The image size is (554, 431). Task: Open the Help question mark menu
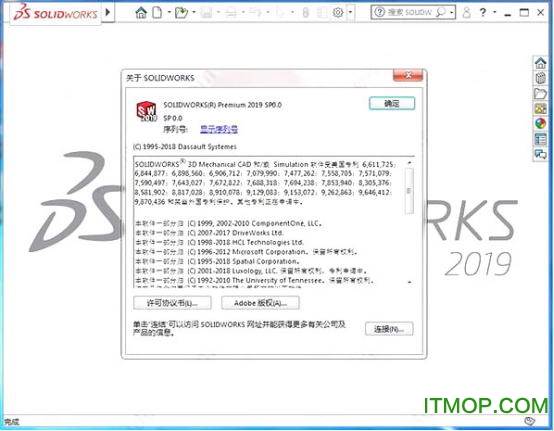(483, 13)
